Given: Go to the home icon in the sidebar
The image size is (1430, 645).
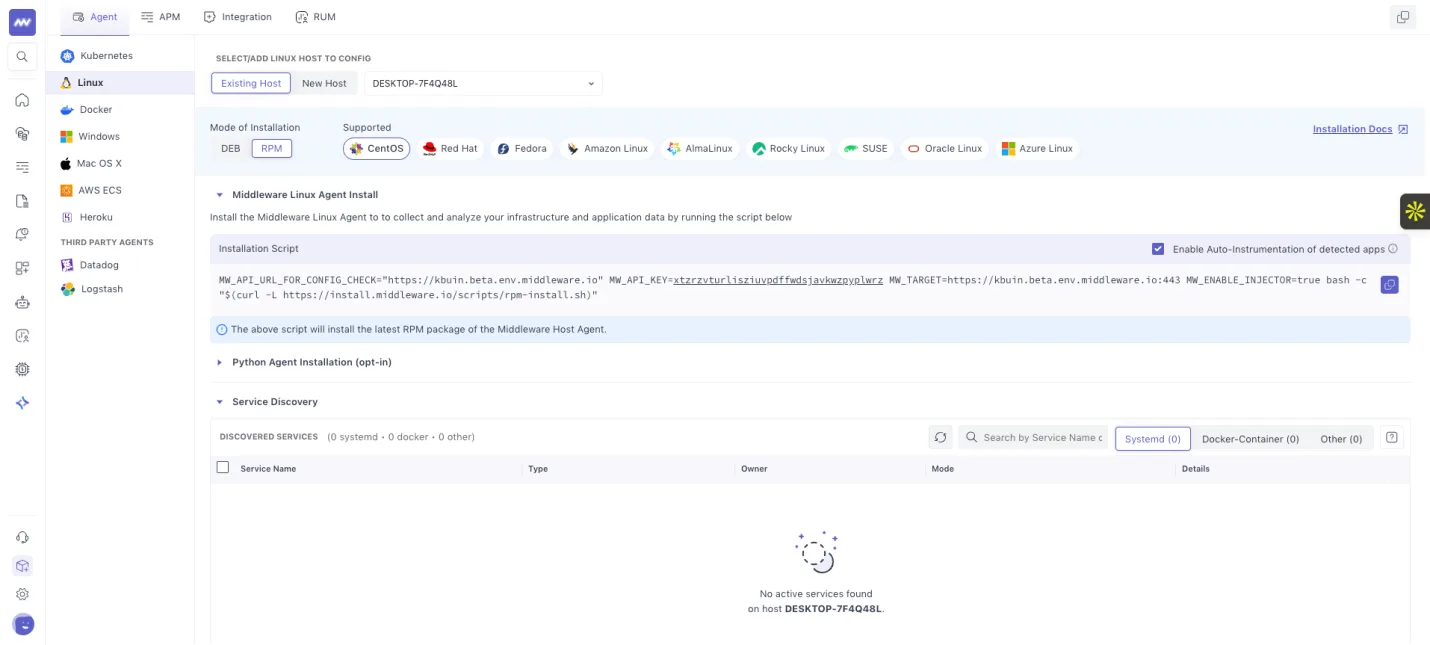Looking at the screenshot, I should (22, 100).
